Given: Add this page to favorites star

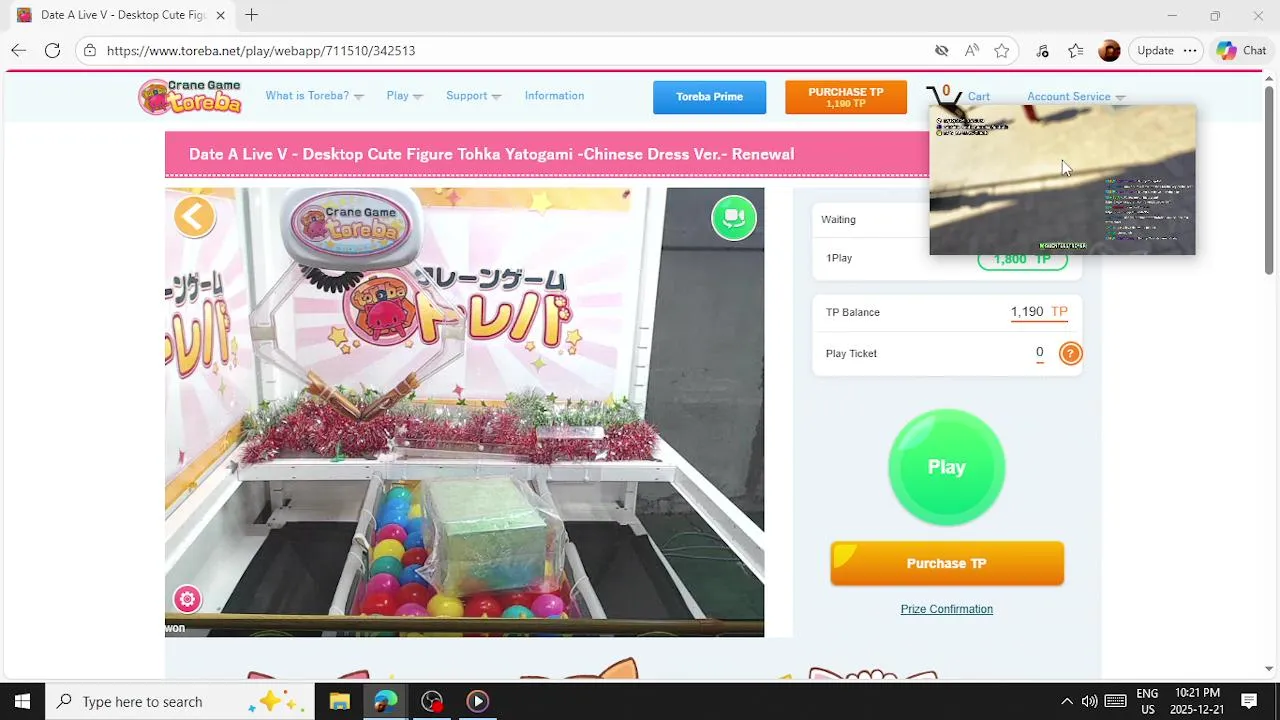Looking at the screenshot, I should pos(1002,50).
